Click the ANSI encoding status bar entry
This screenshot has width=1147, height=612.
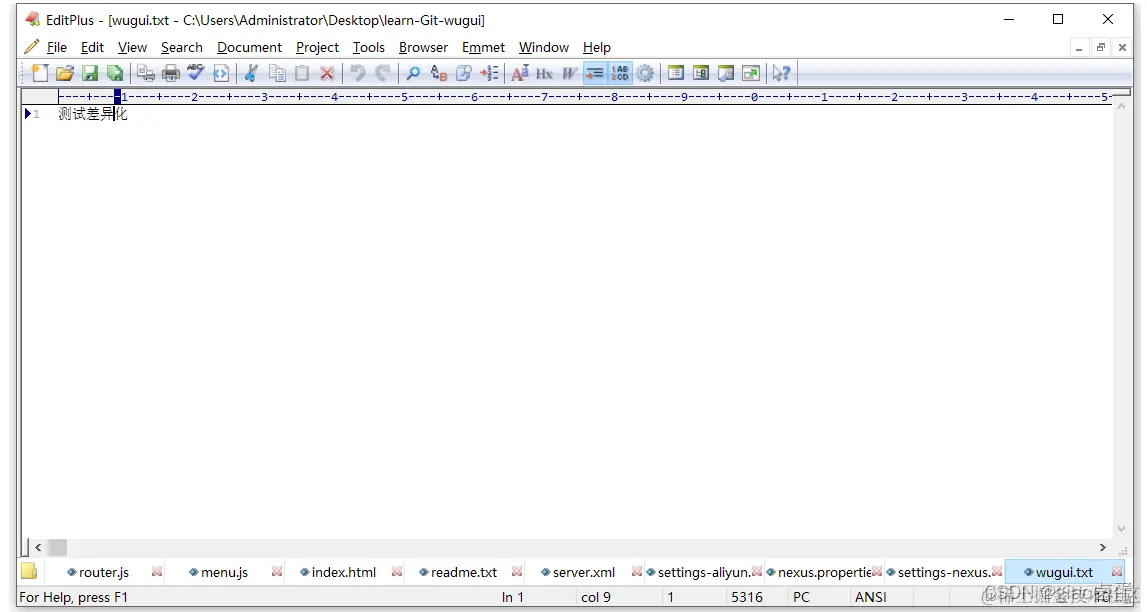870,597
